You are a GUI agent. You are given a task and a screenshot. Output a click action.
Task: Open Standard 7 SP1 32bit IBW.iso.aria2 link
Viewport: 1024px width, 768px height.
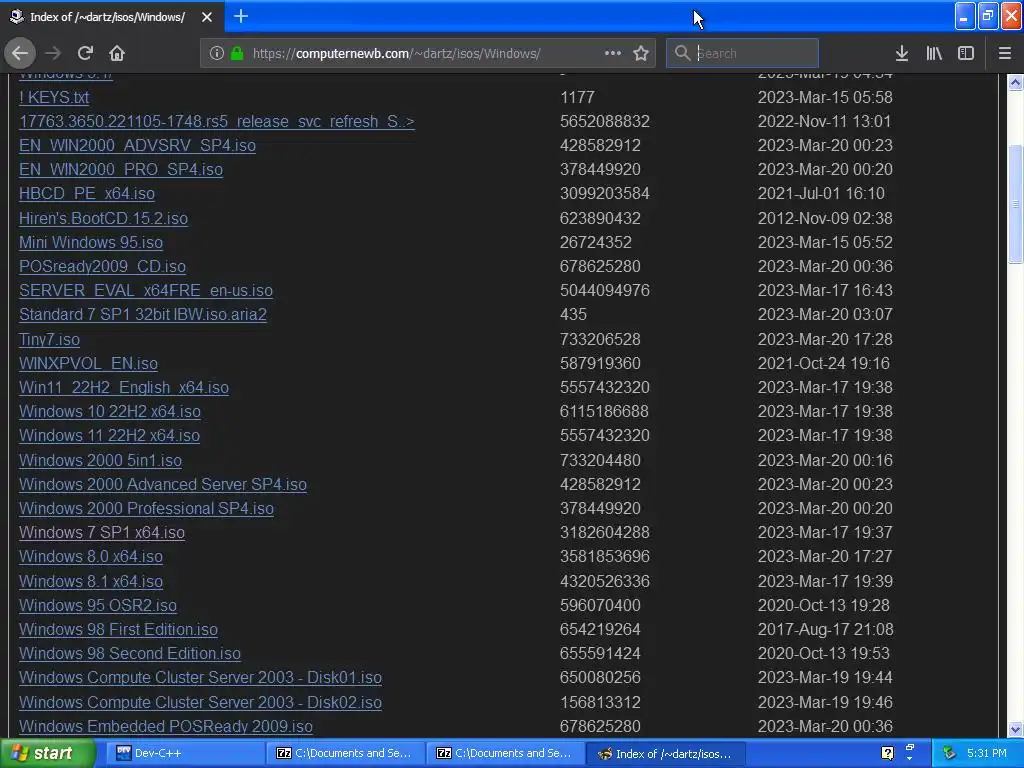(x=143, y=314)
